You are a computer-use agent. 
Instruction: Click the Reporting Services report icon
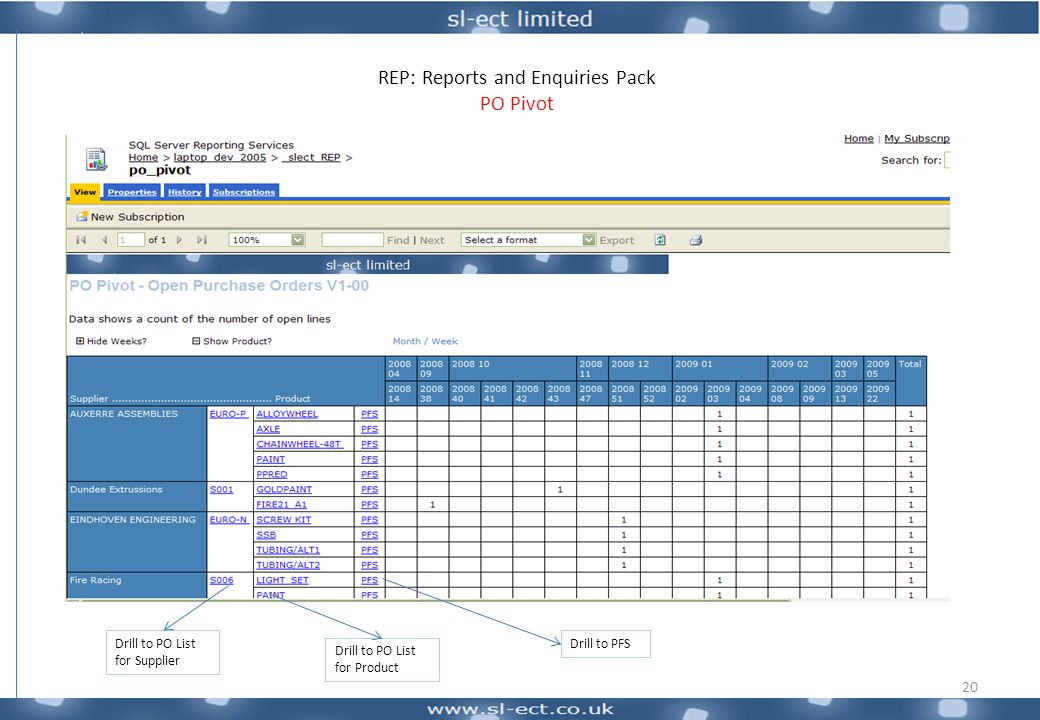pos(97,159)
